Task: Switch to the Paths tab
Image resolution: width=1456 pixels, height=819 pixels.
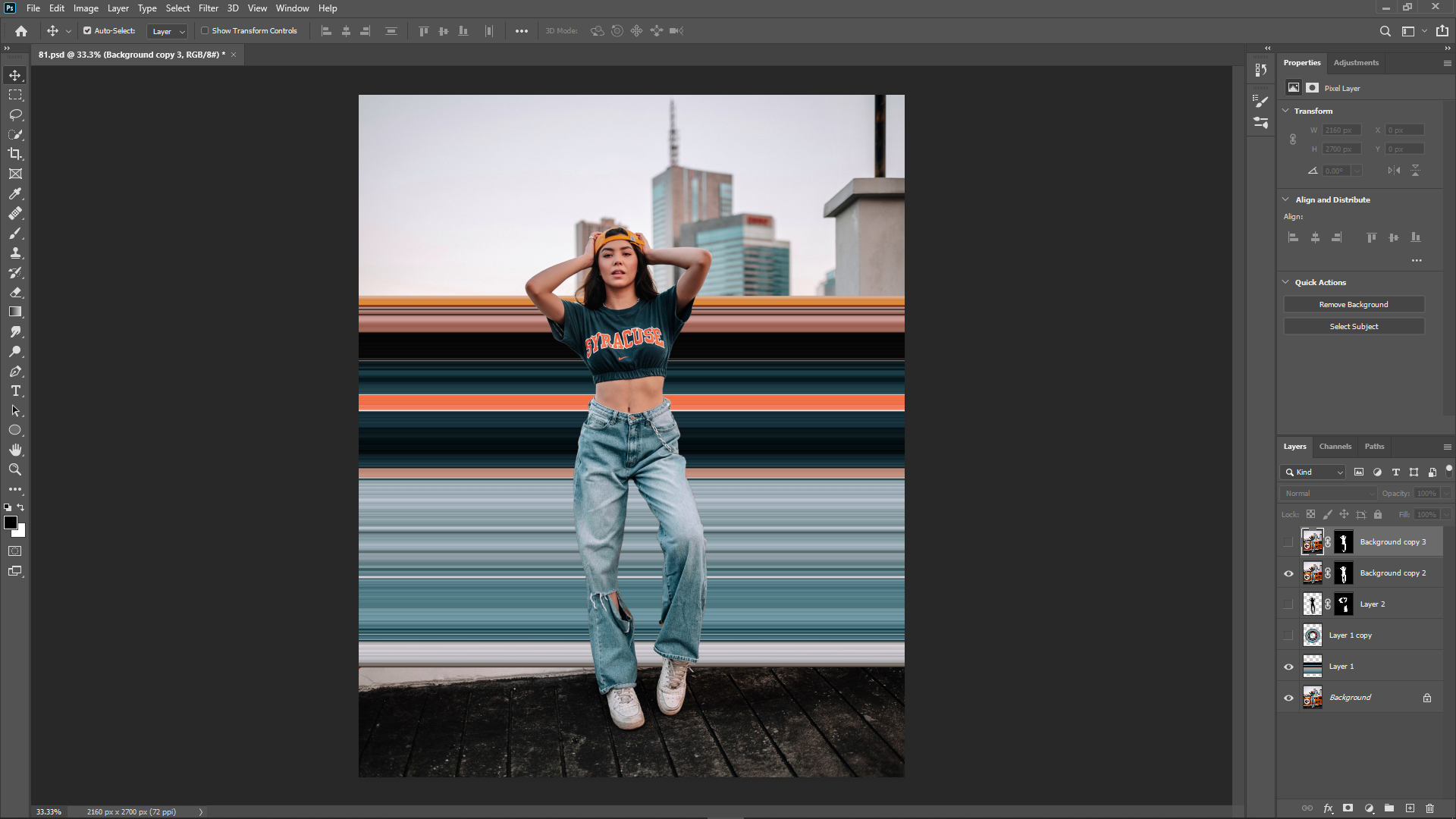Action: click(1374, 447)
